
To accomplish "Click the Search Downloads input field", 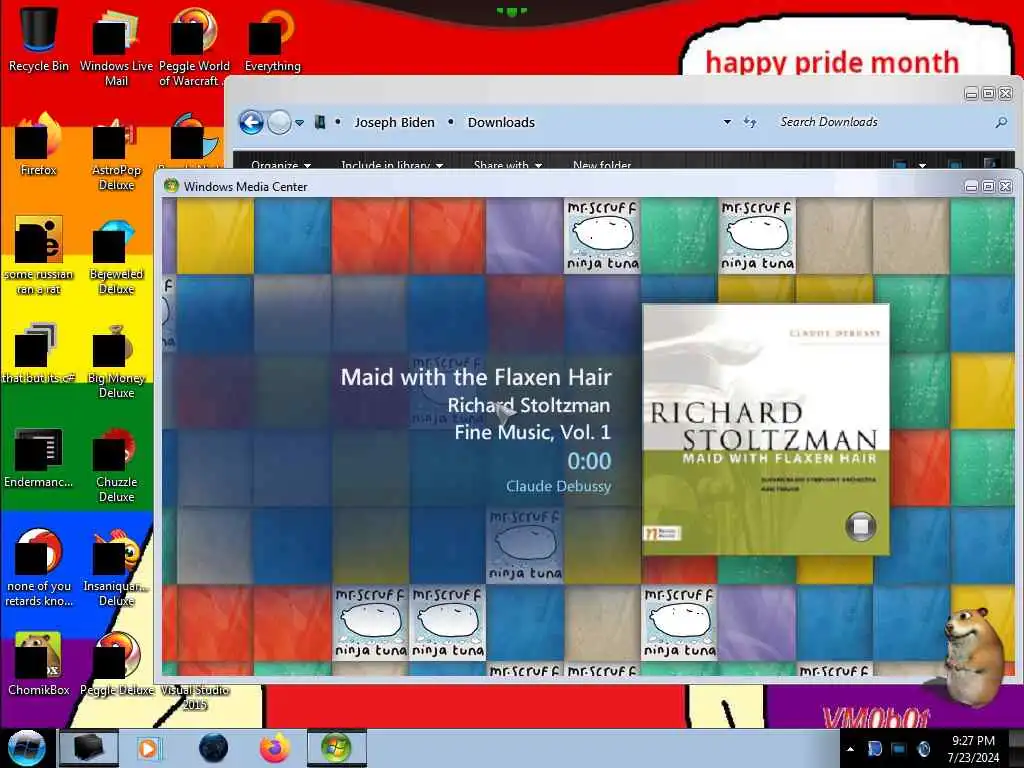I will [x=882, y=122].
